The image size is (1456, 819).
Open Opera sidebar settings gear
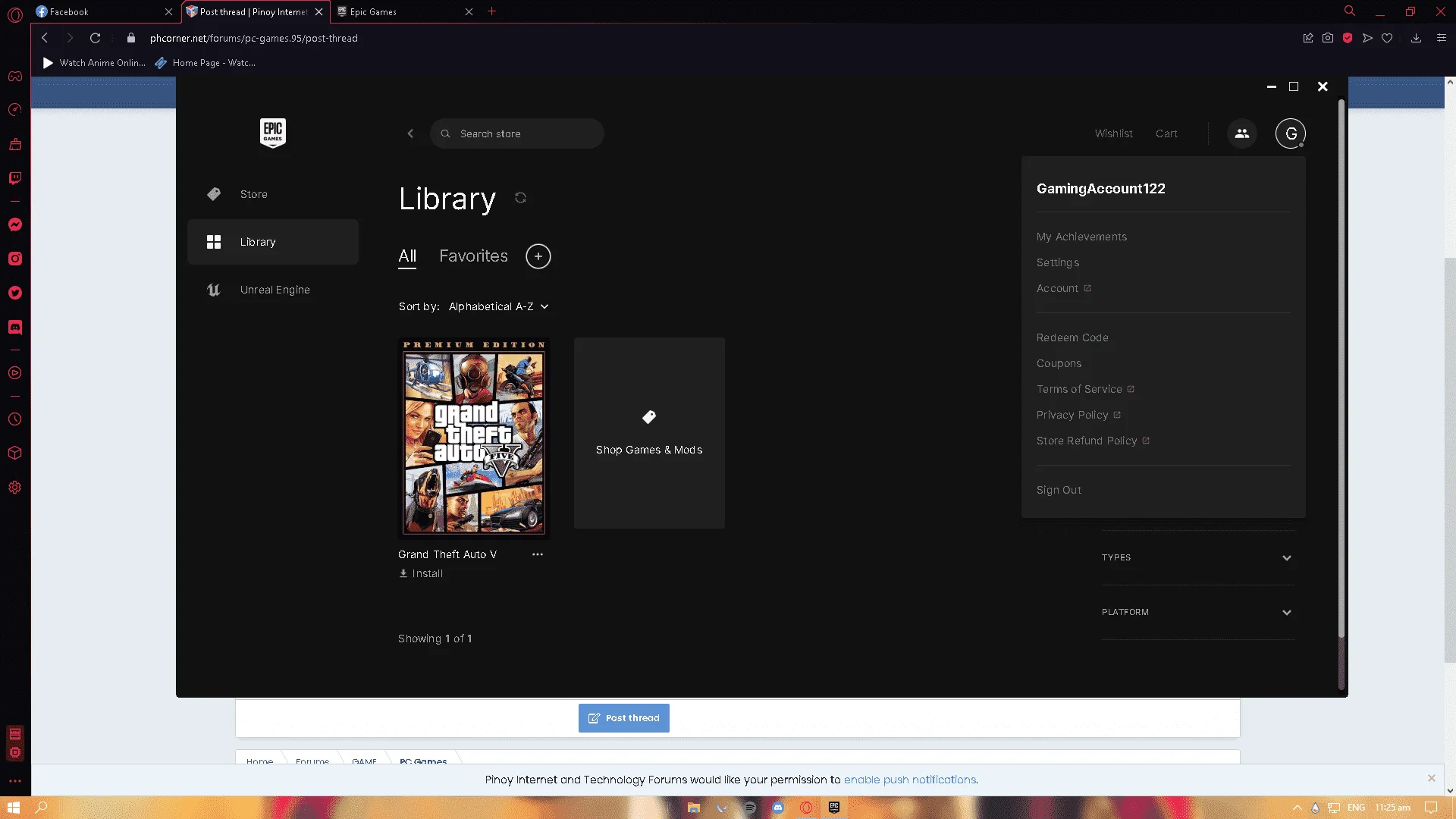(15, 488)
